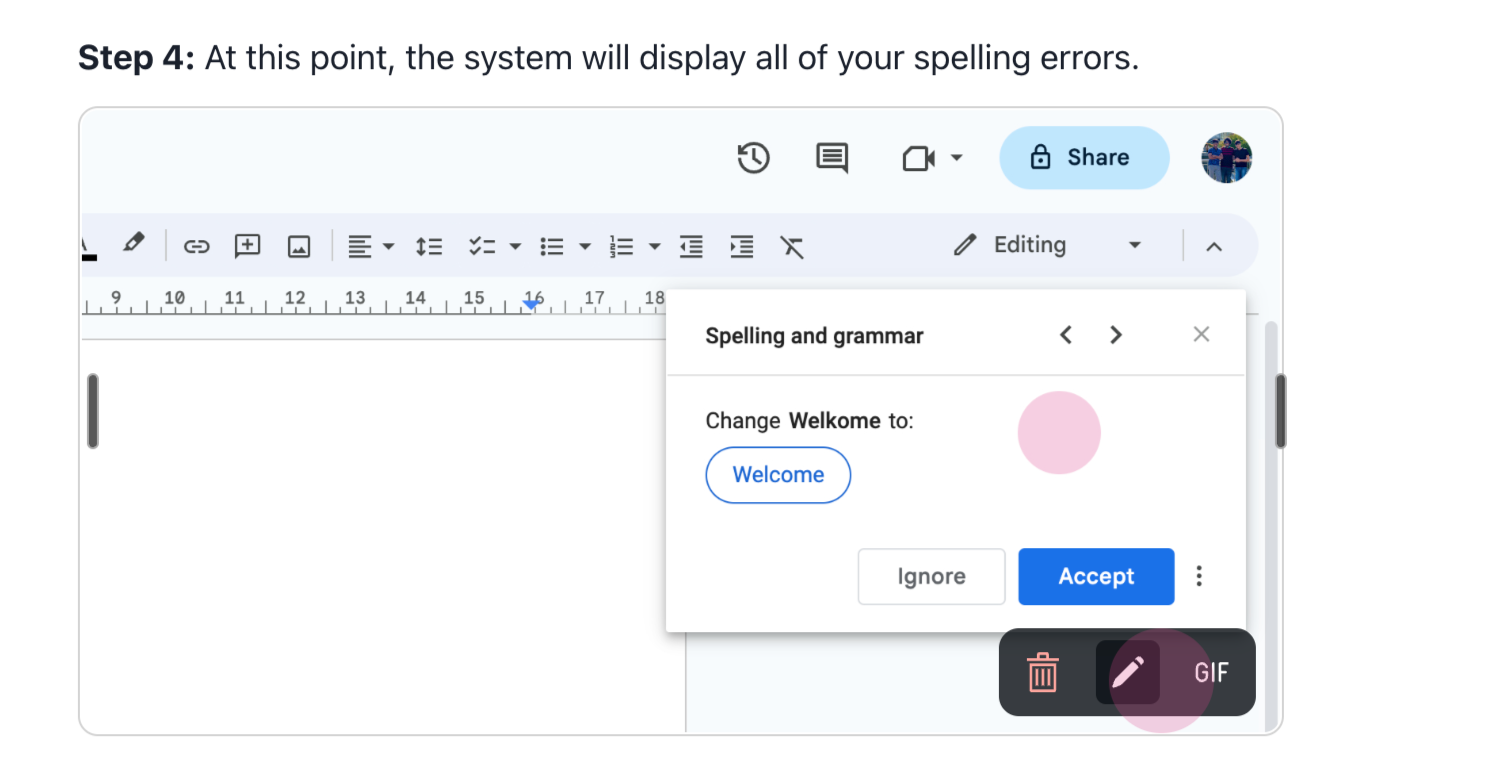Image resolution: width=1512 pixels, height=784 pixels.
Task: Go to the next spelling suggestion
Action: tap(1116, 335)
